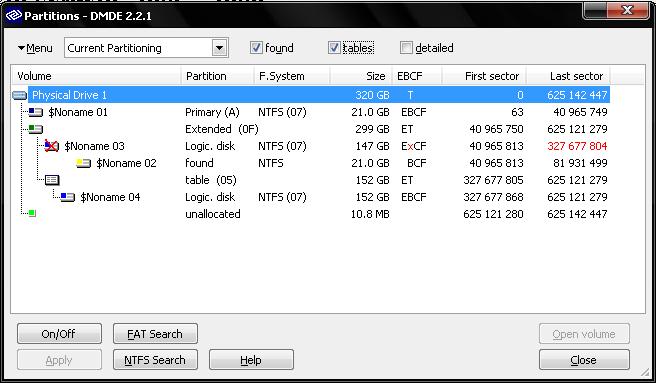Screen dimensions: 656x383
Task: Click the table (05) icon
Action: 52,180
